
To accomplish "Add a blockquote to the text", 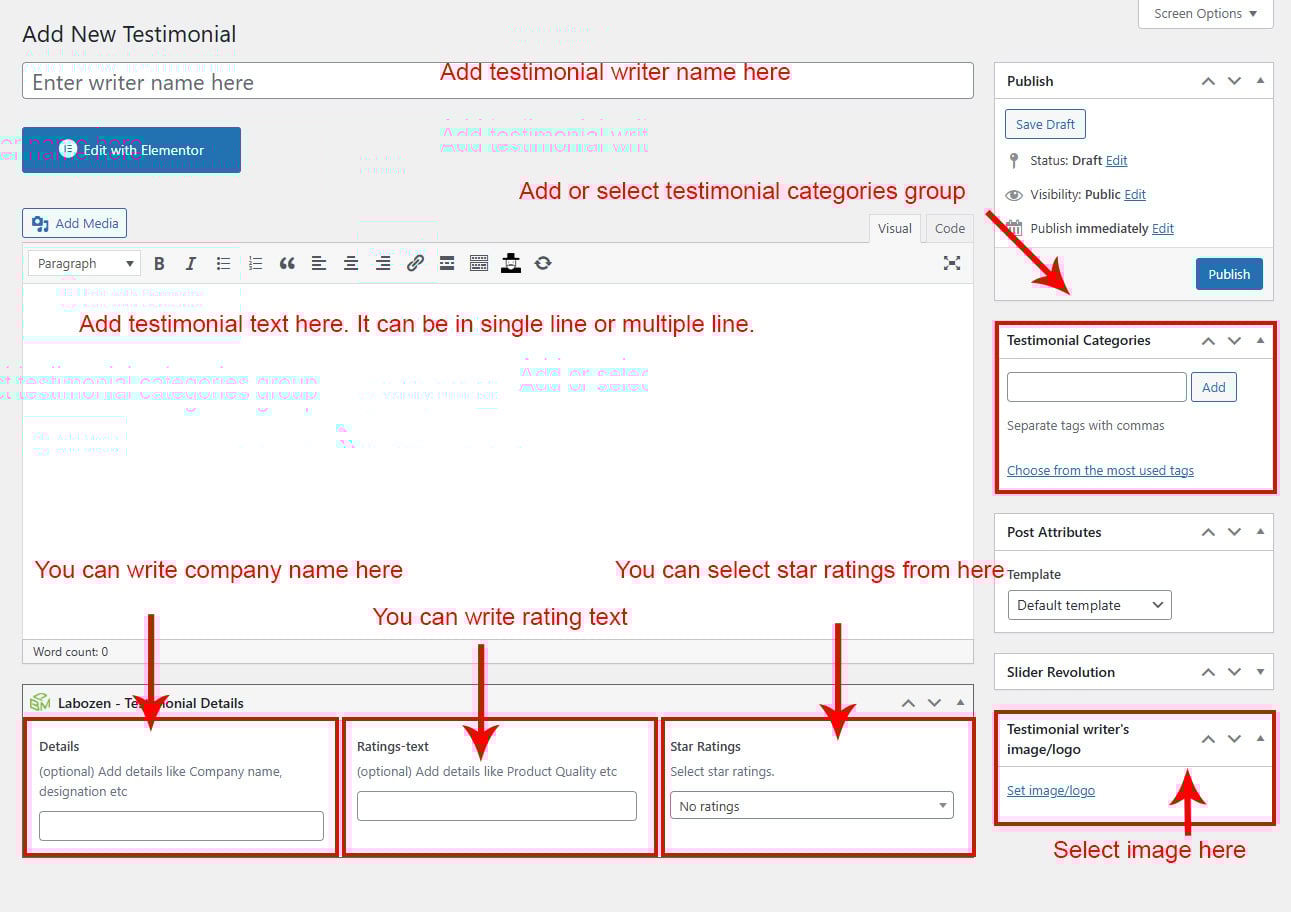I will [x=287, y=263].
